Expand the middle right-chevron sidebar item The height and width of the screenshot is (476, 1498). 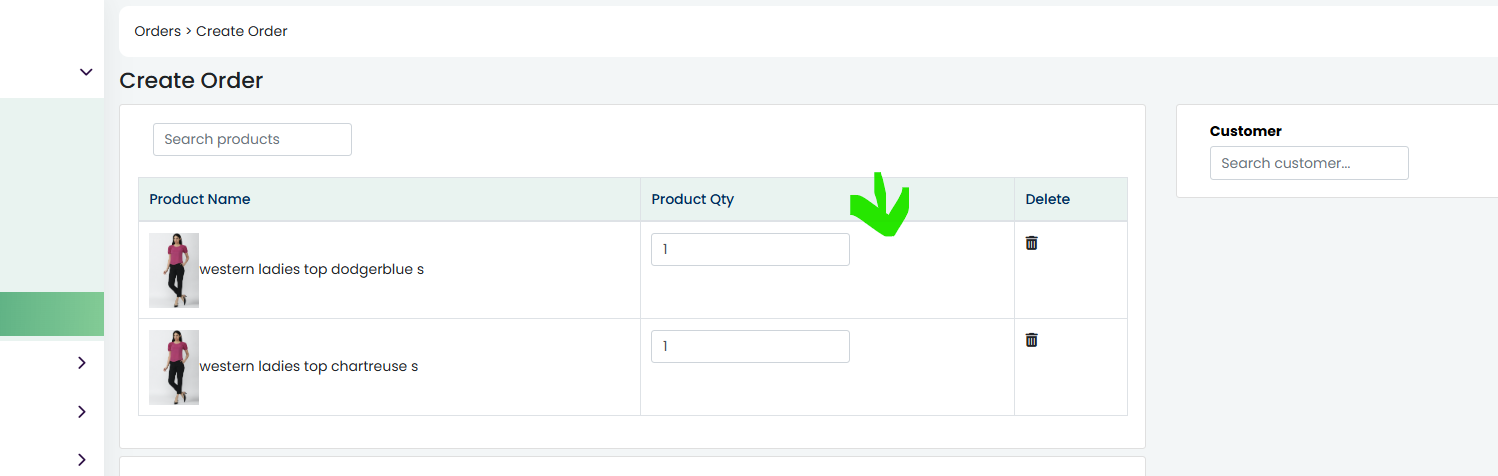[82, 412]
